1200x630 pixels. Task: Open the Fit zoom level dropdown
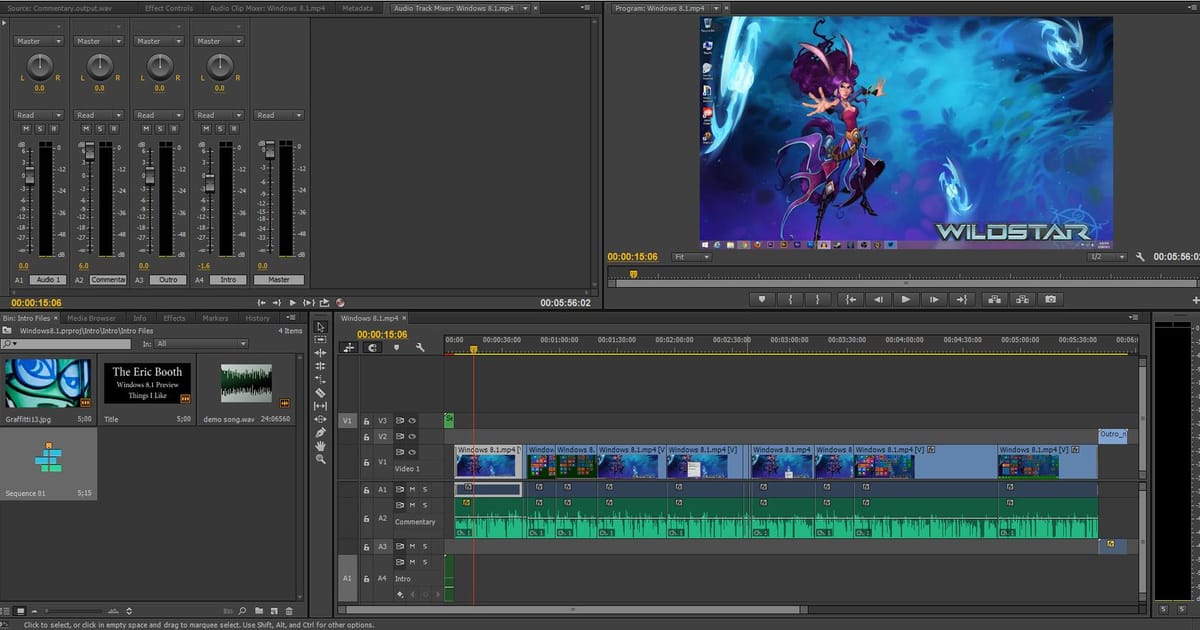691,257
